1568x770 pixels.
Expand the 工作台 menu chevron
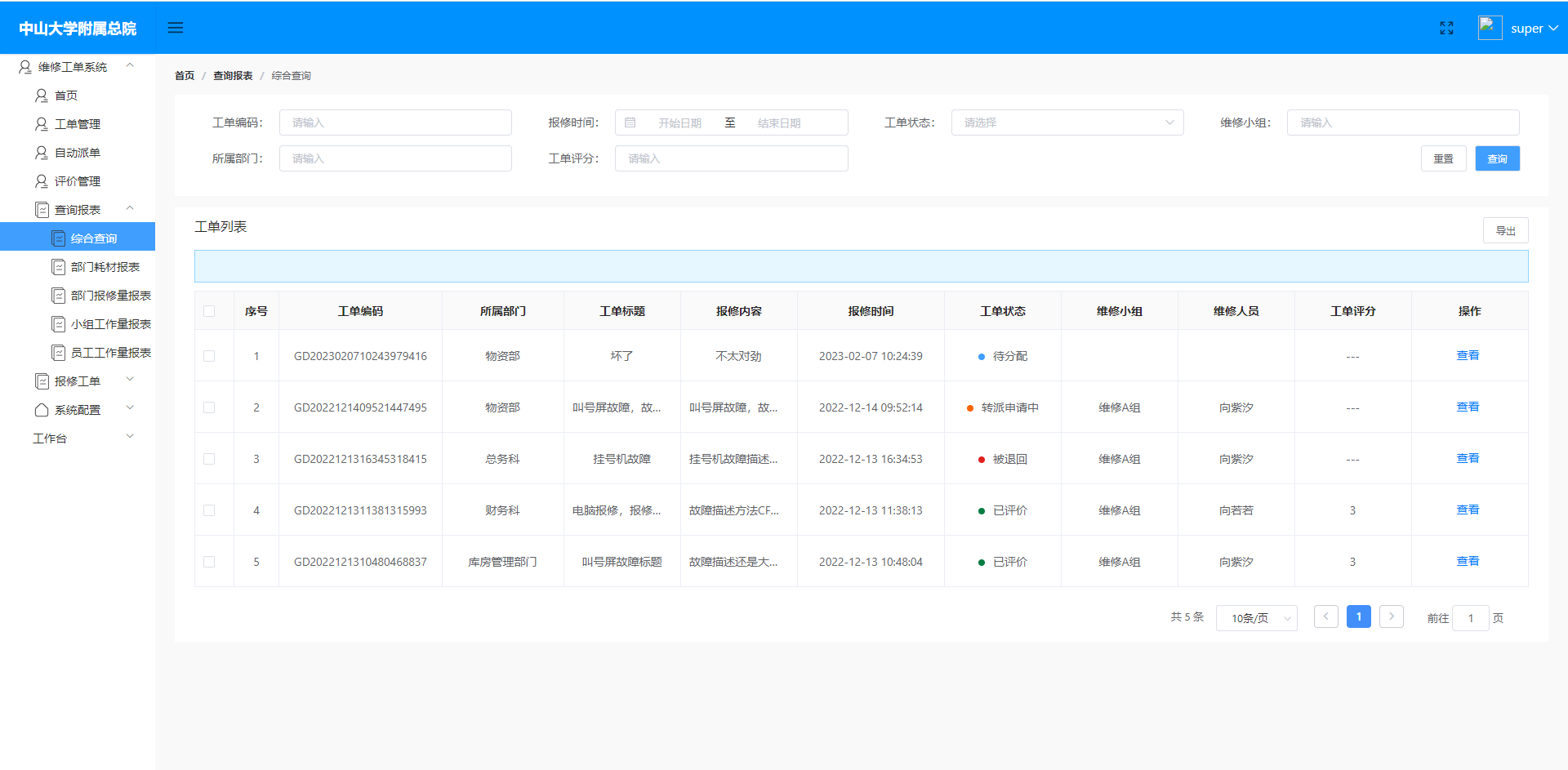click(130, 438)
